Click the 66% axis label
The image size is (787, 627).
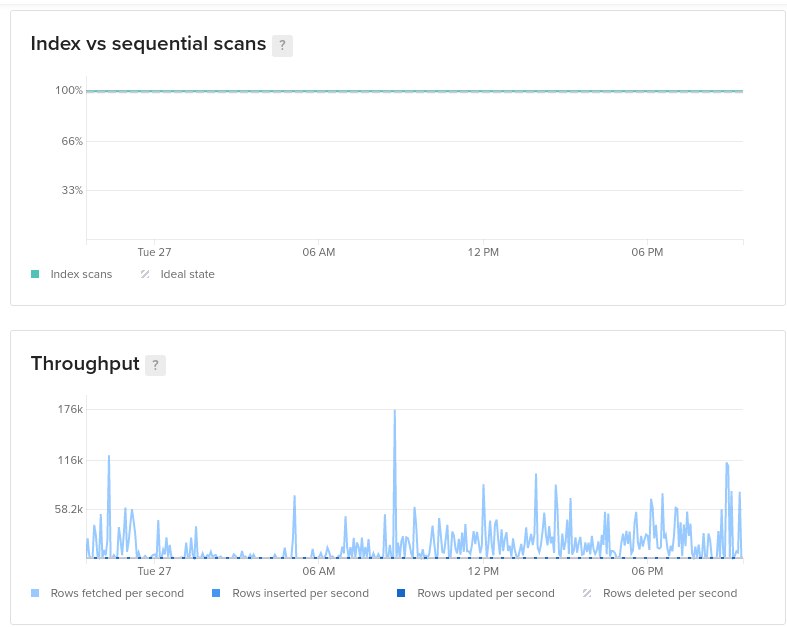[x=72, y=141]
